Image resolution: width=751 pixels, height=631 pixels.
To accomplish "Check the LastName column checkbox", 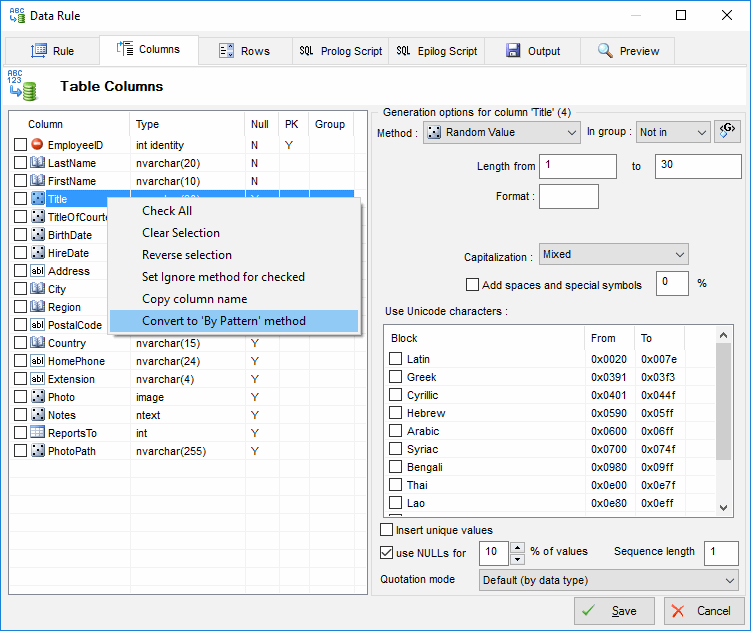I will coord(20,163).
